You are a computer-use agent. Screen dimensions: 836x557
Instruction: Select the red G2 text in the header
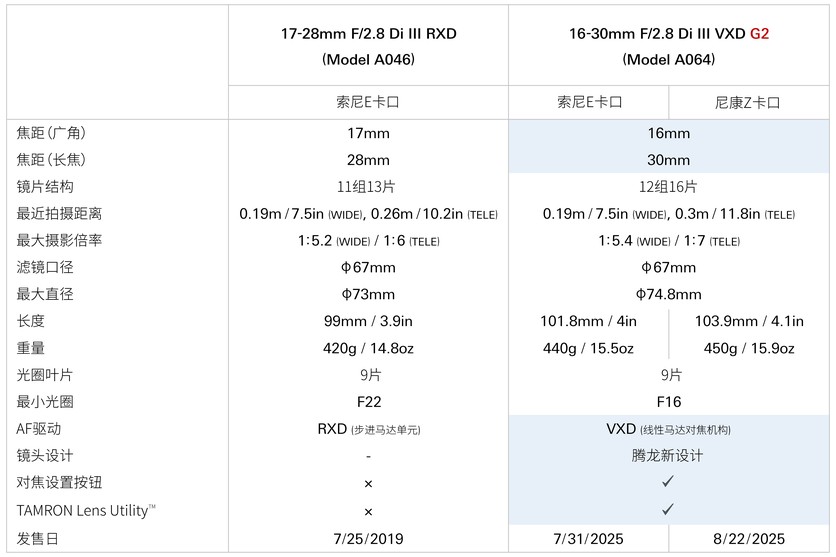point(760,33)
